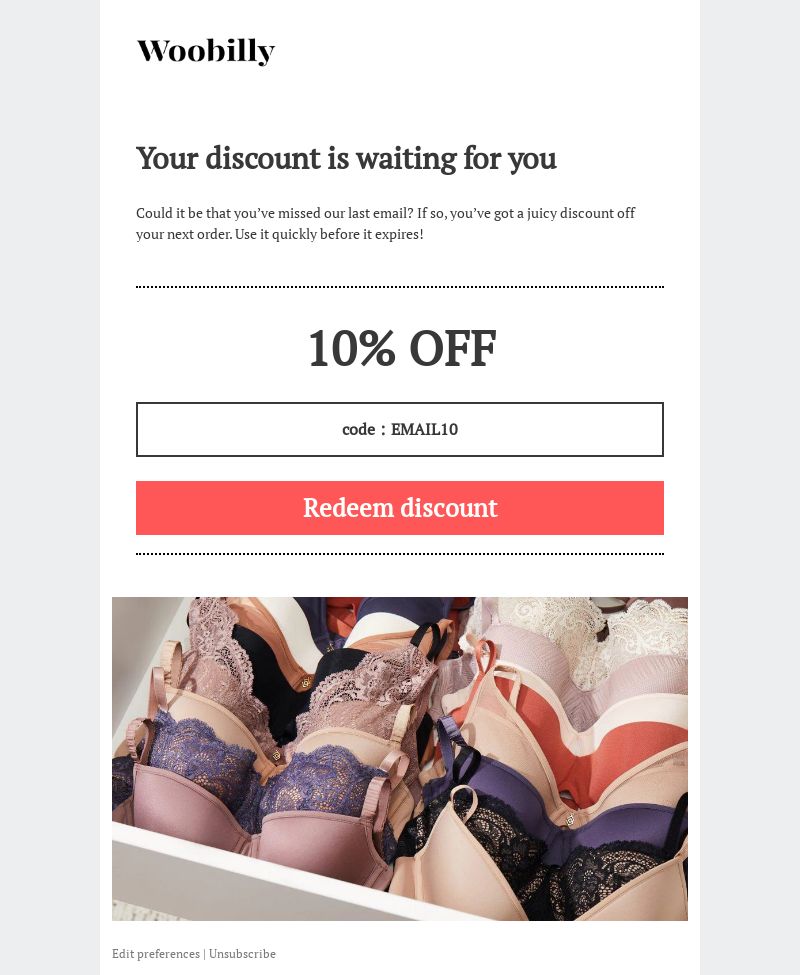
Task: Click the 'Use it quickly before it expires' sentence
Action: click(x=329, y=234)
